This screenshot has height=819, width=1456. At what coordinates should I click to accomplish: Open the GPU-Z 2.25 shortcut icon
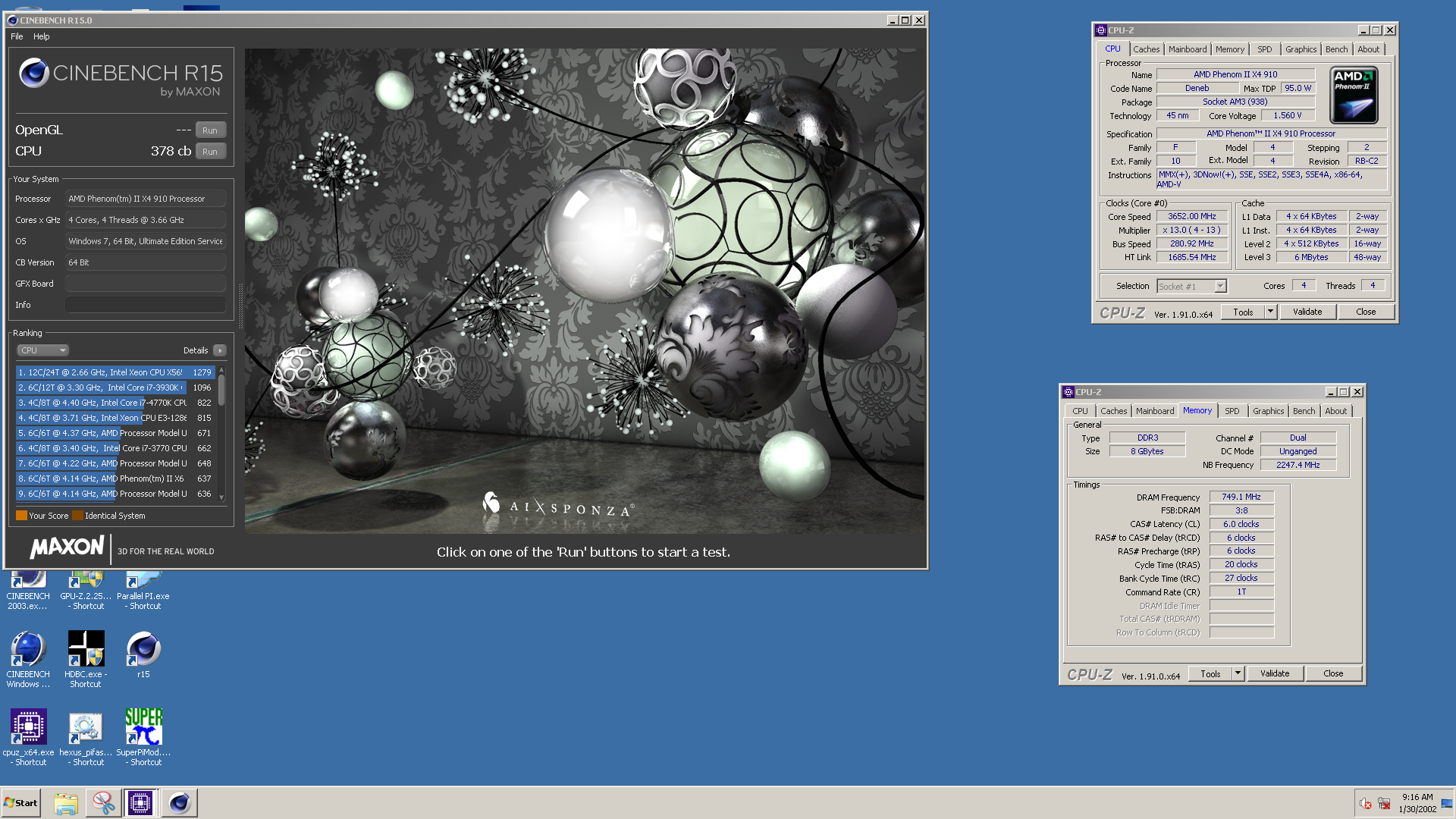[x=86, y=590]
